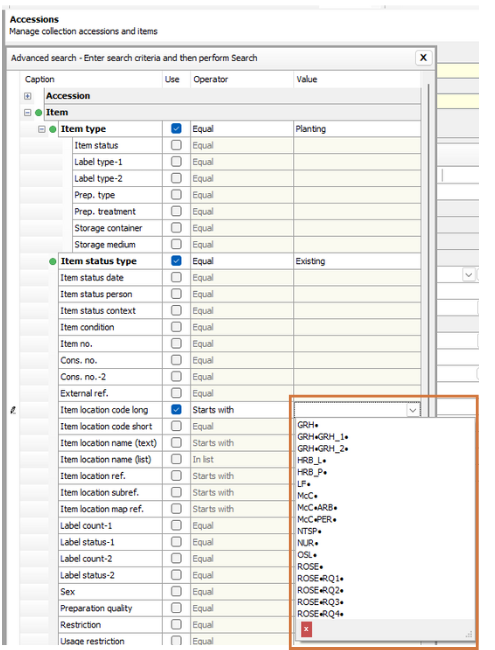
Task: Uncheck Use for Item location code long
Action: (x=176, y=410)
